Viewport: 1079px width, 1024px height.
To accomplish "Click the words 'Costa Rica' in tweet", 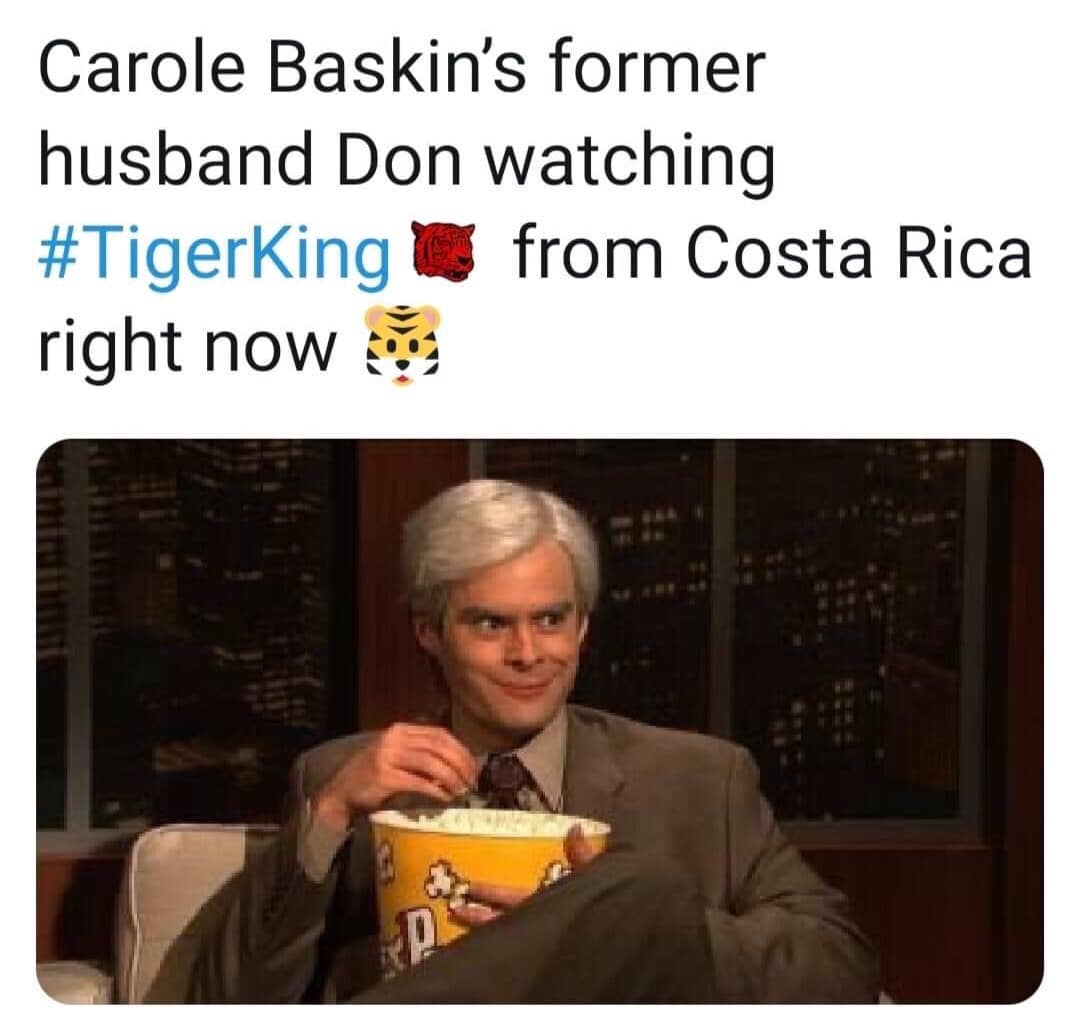I will (x=859, y=253).
